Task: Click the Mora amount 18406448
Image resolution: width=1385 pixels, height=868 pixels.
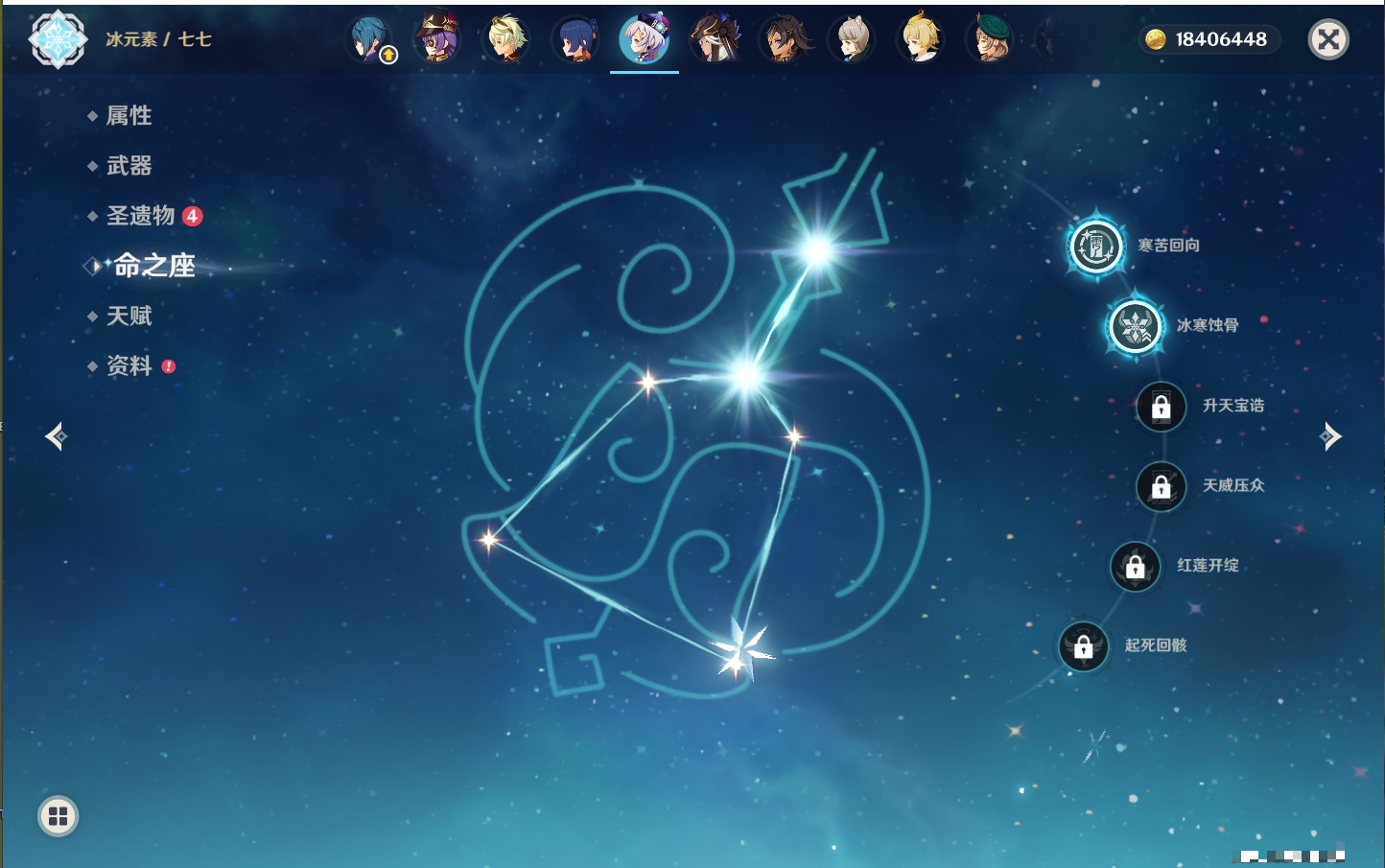Action: click(1221, 39)
